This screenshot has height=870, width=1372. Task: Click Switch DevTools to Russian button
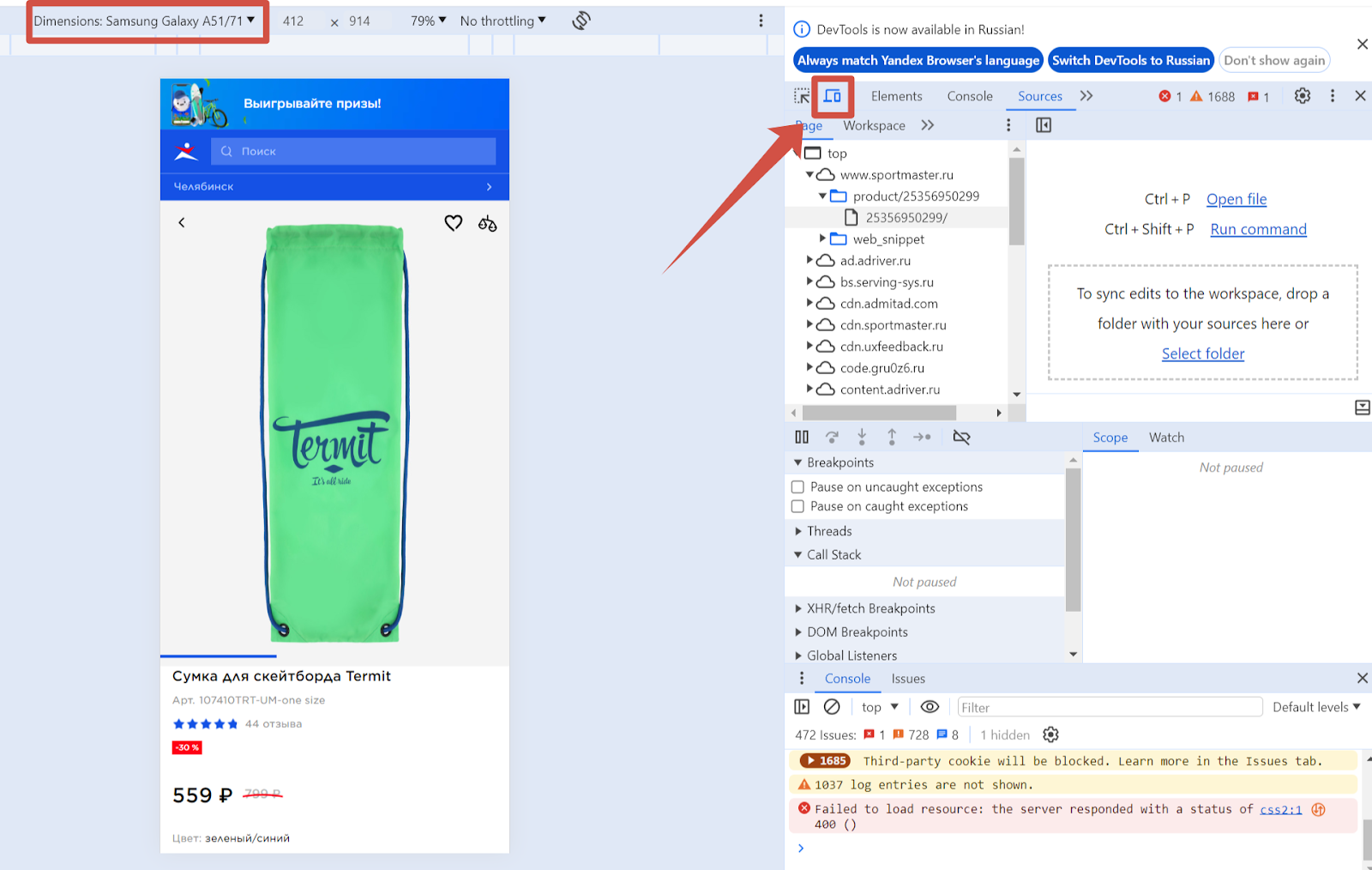tap(1130, 60)
